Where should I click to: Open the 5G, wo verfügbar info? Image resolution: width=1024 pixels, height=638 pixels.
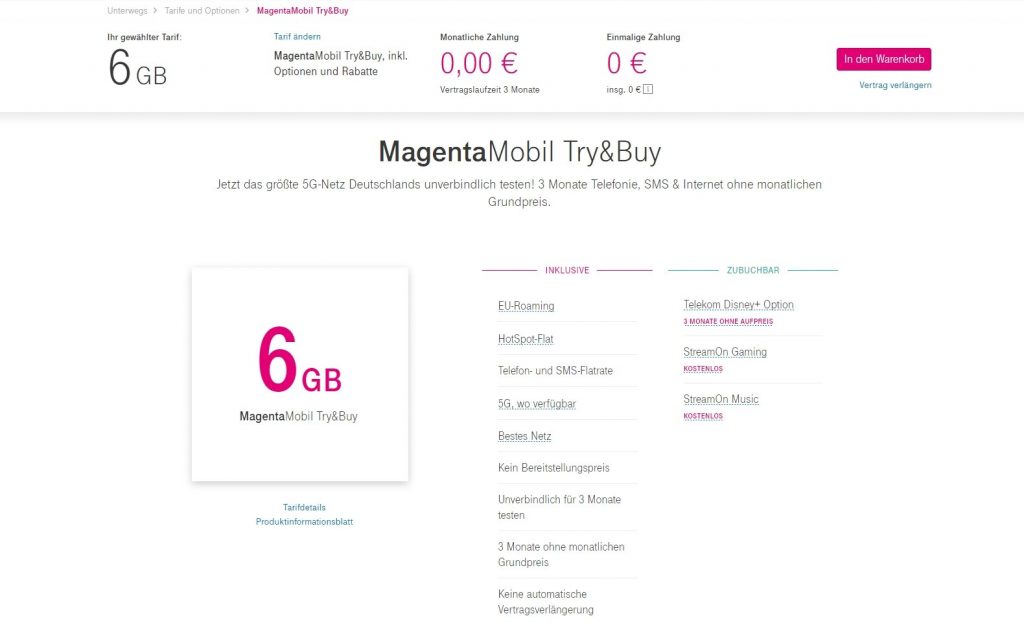pos(537,404)
